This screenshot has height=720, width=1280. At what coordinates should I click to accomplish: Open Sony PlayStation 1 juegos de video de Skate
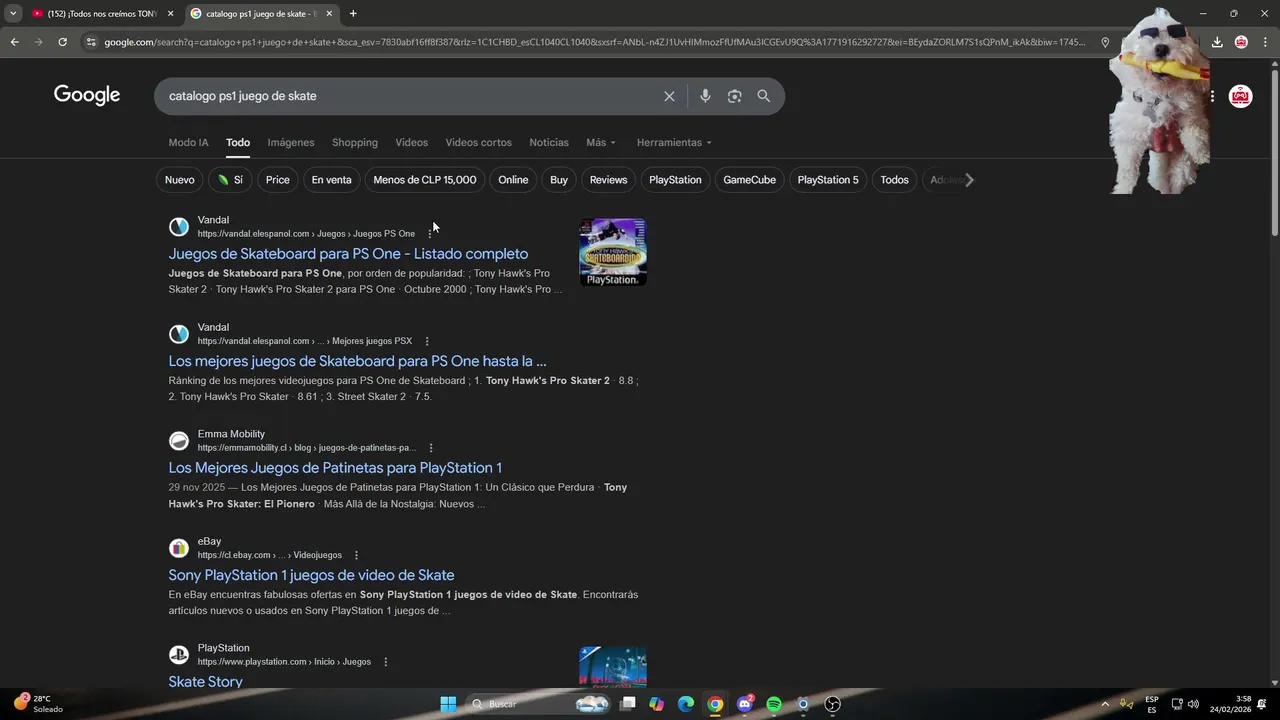point(311,575)
